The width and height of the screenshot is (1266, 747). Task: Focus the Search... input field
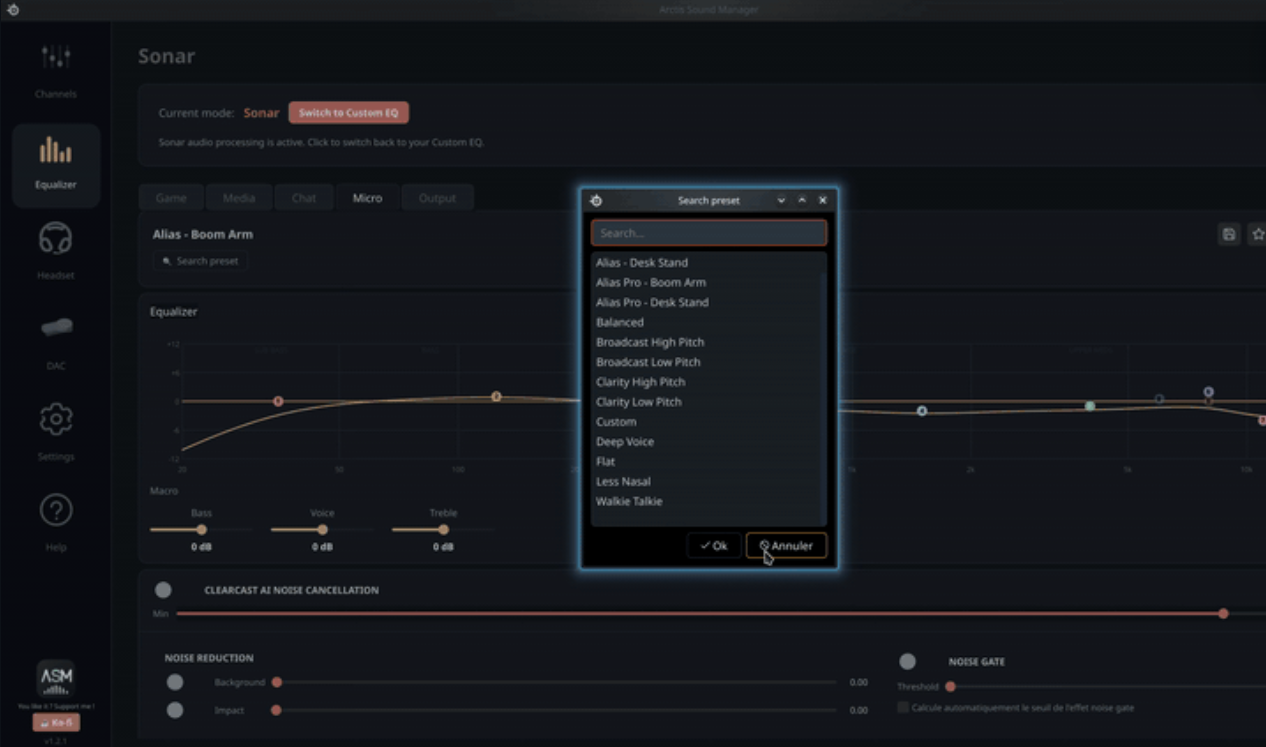point(709,233)
